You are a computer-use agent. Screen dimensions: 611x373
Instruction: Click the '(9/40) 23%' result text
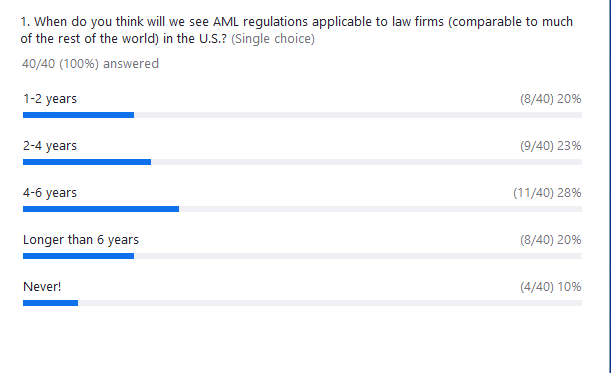[550, 146]
